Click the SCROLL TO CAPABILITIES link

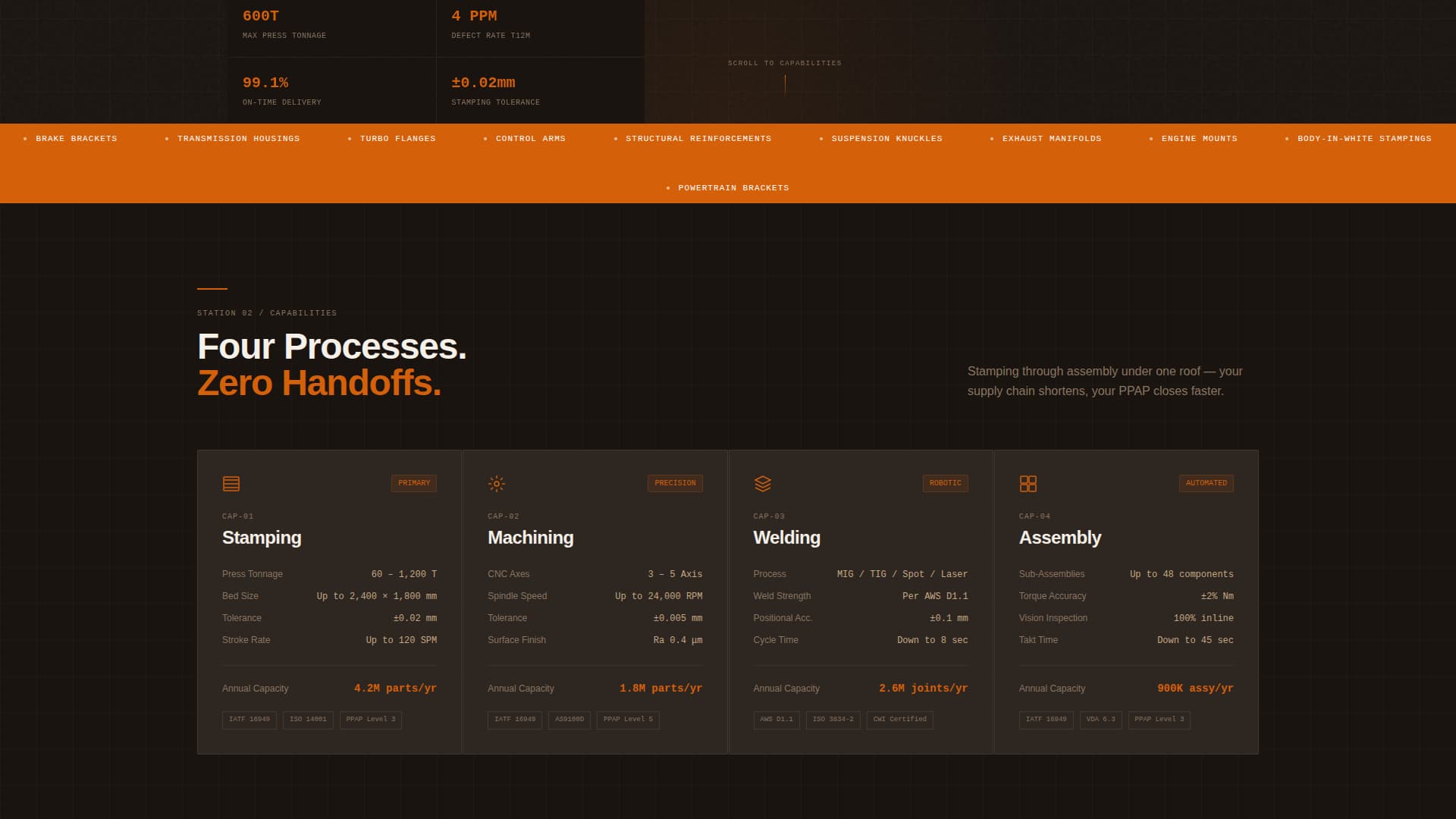click(x=785, y=63)
